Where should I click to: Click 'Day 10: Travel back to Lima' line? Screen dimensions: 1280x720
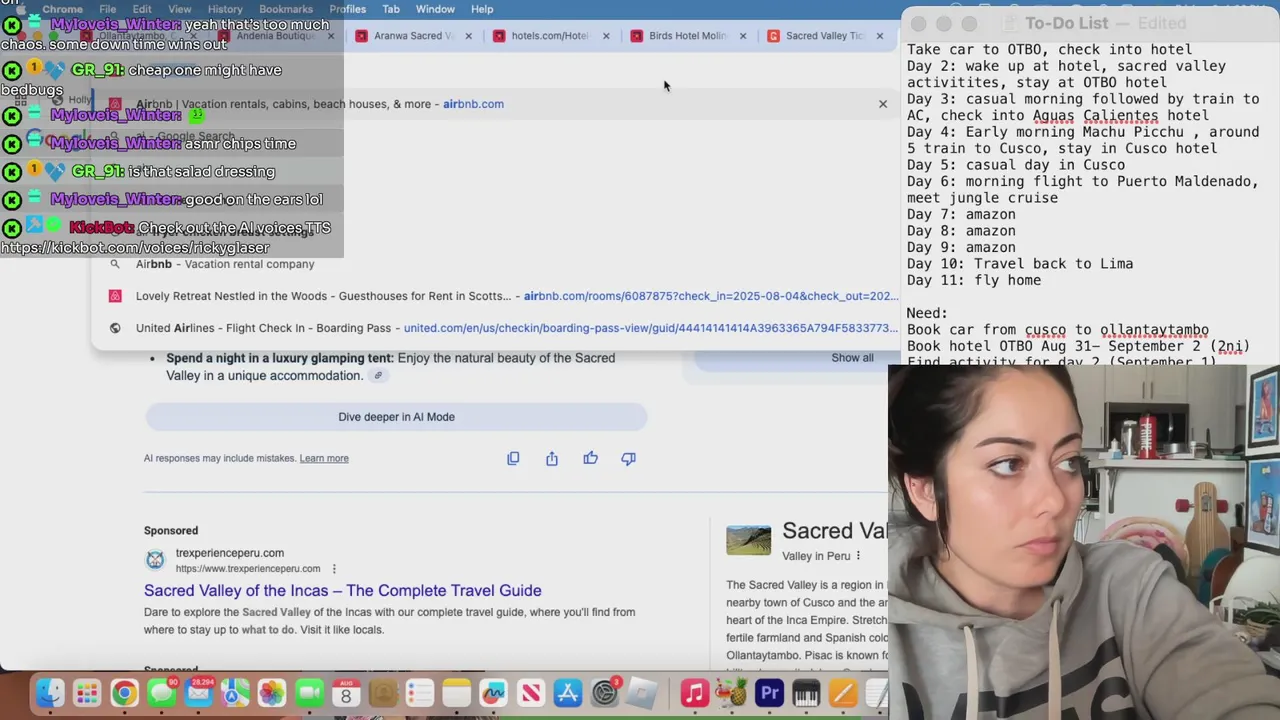pos(1020,264)
